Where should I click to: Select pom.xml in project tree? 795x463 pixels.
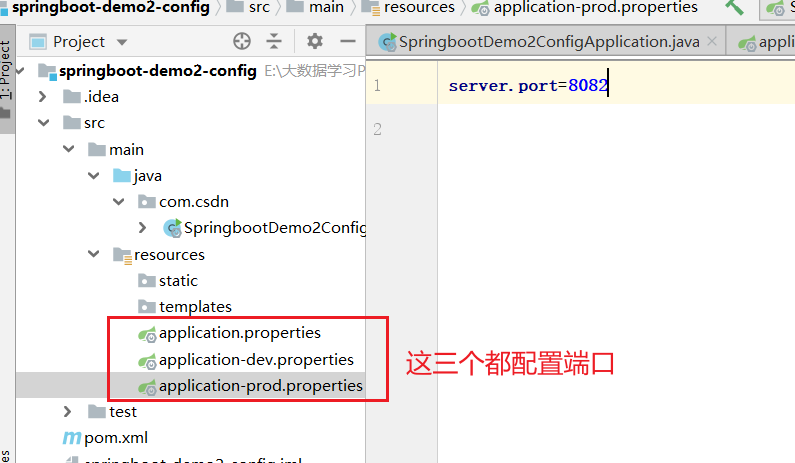(116, 438)
